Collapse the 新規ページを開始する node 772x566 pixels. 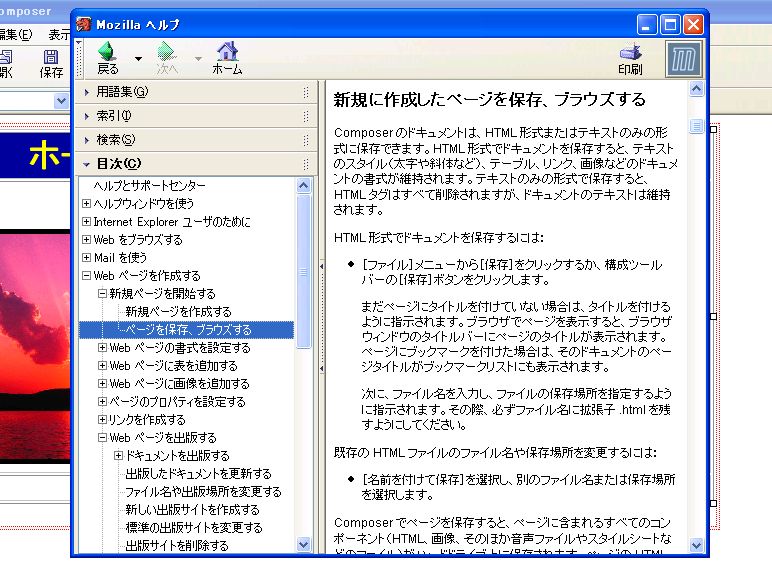[102, 293]
